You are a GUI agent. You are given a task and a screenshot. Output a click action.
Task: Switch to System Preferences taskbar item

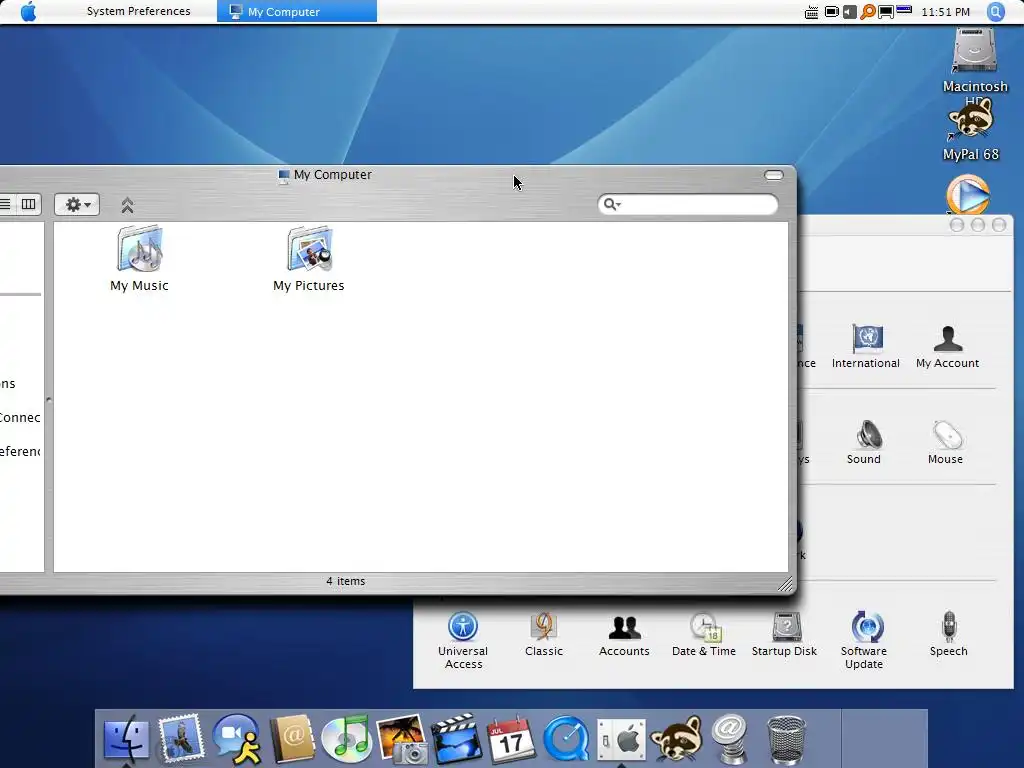coord(138,11)
